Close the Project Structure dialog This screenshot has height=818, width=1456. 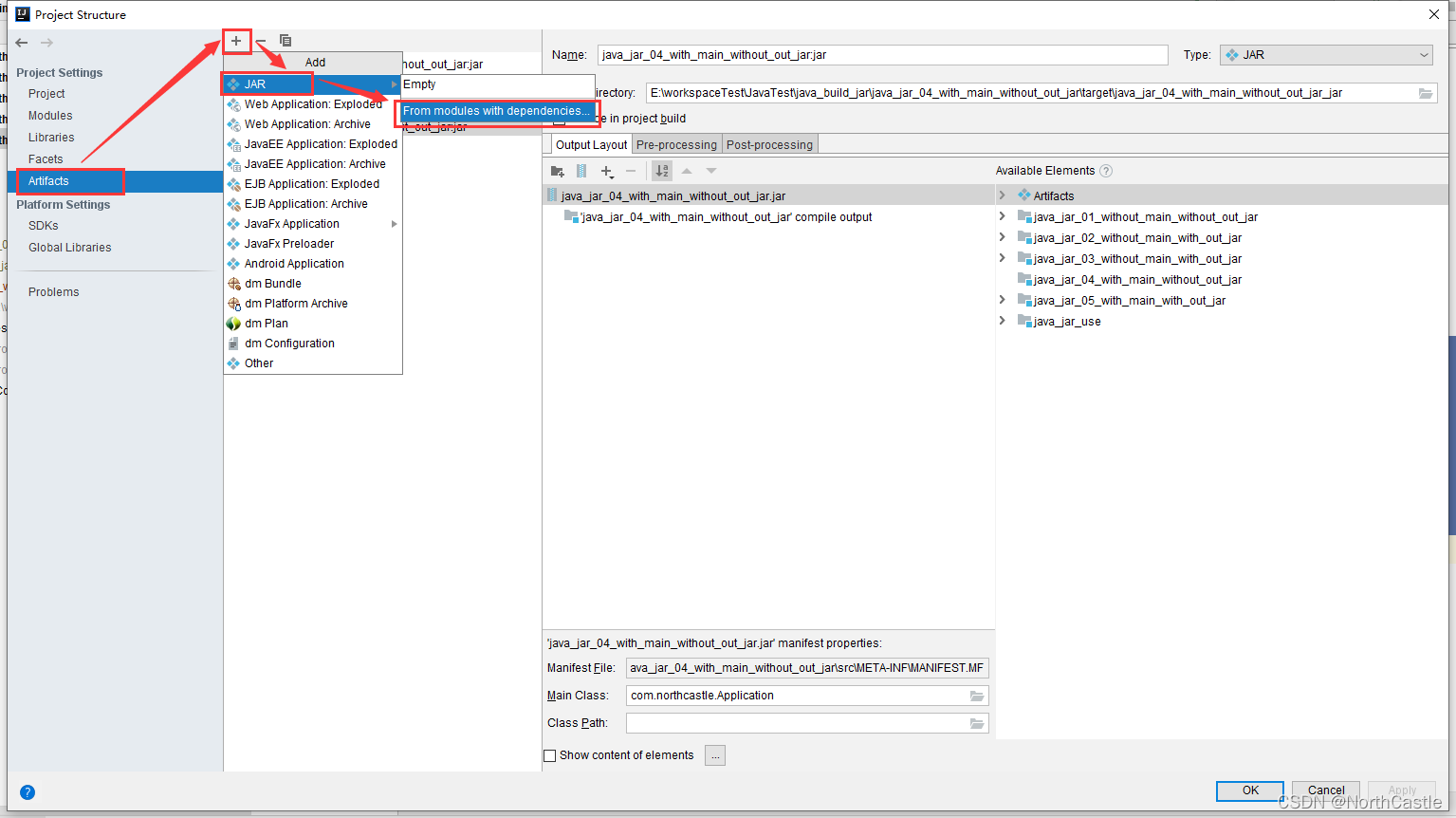(x=1434, y=14)
